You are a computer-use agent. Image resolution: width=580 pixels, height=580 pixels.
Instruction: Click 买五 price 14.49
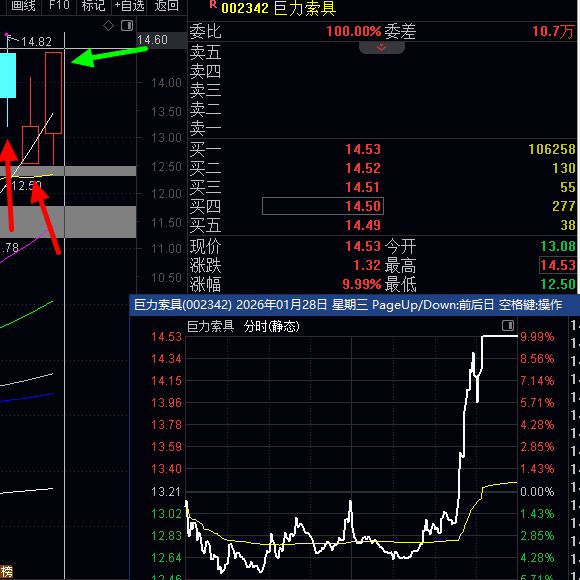(x=363, y=225)
